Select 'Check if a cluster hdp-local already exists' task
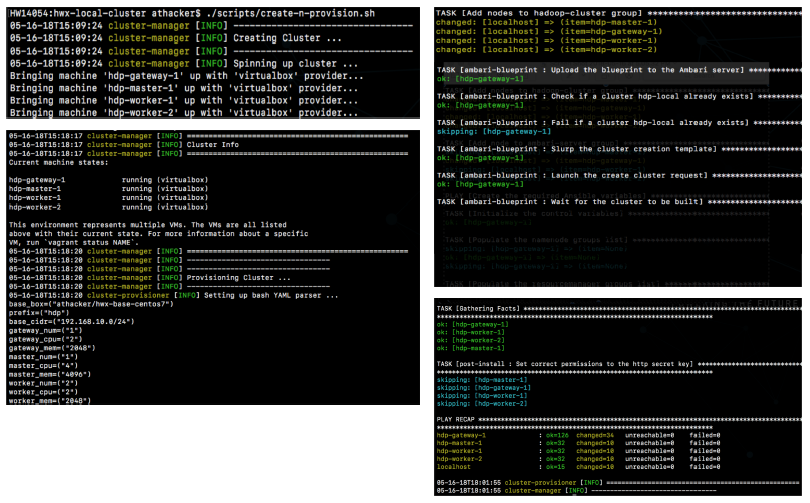Viewport: 810px width, 503px height. tap(619, 97)
